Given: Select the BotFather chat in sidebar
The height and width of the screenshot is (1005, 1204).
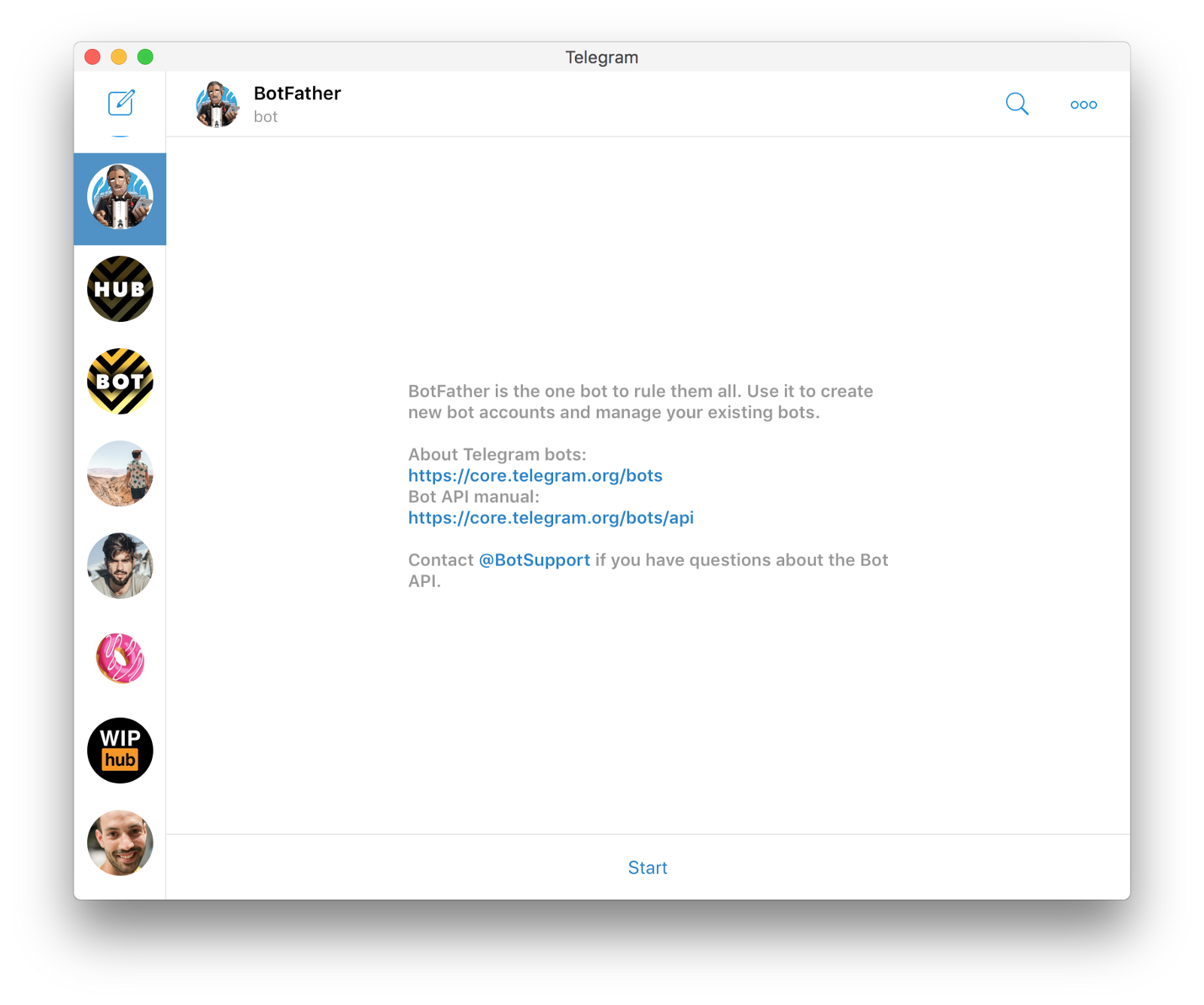Looking at the screenshot, I should point(120,199).
